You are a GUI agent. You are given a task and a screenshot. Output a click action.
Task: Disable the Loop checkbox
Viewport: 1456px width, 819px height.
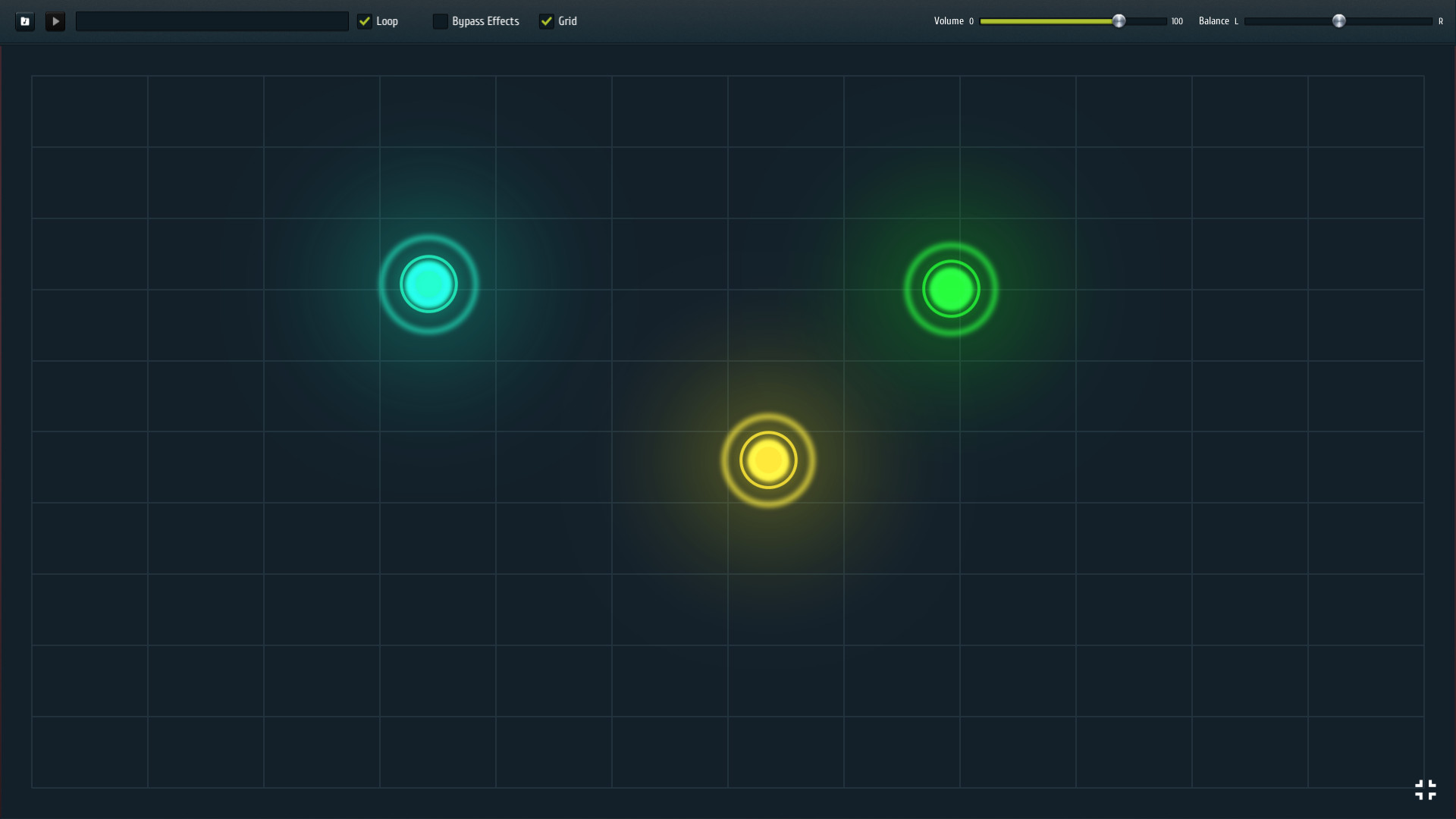365,21
